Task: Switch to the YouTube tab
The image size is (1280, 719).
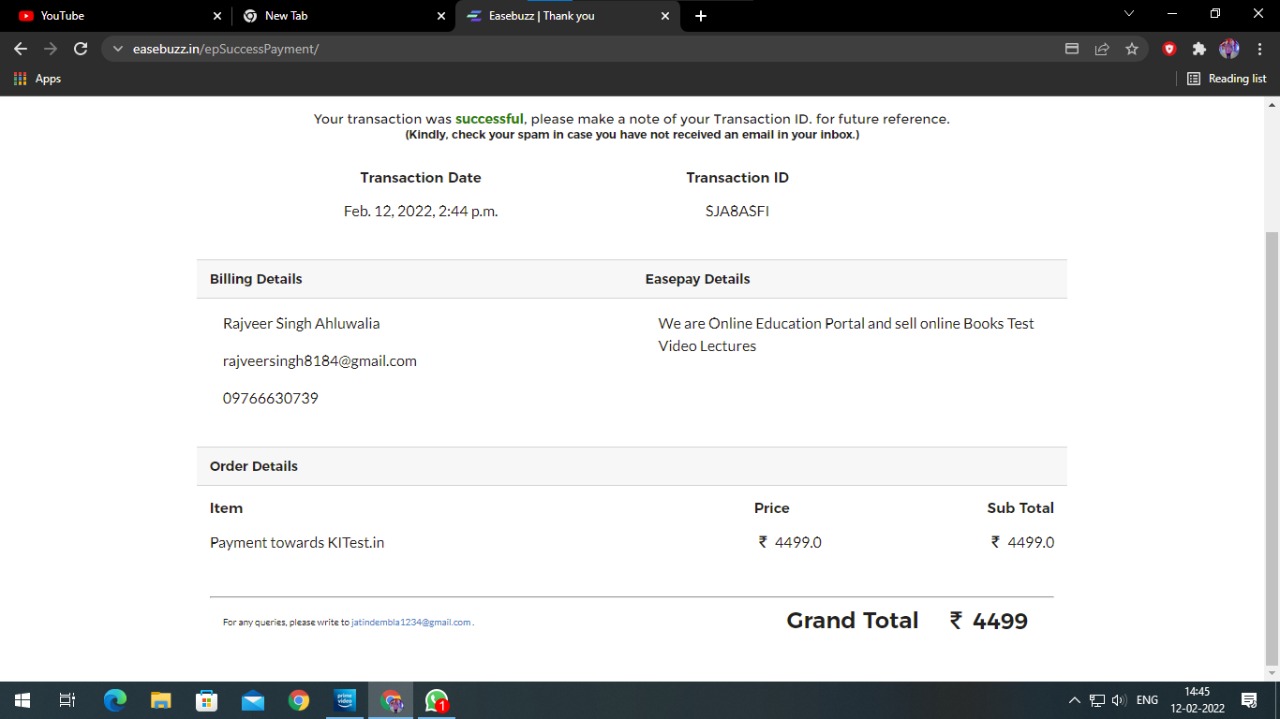Action: [x=110, y=16]
